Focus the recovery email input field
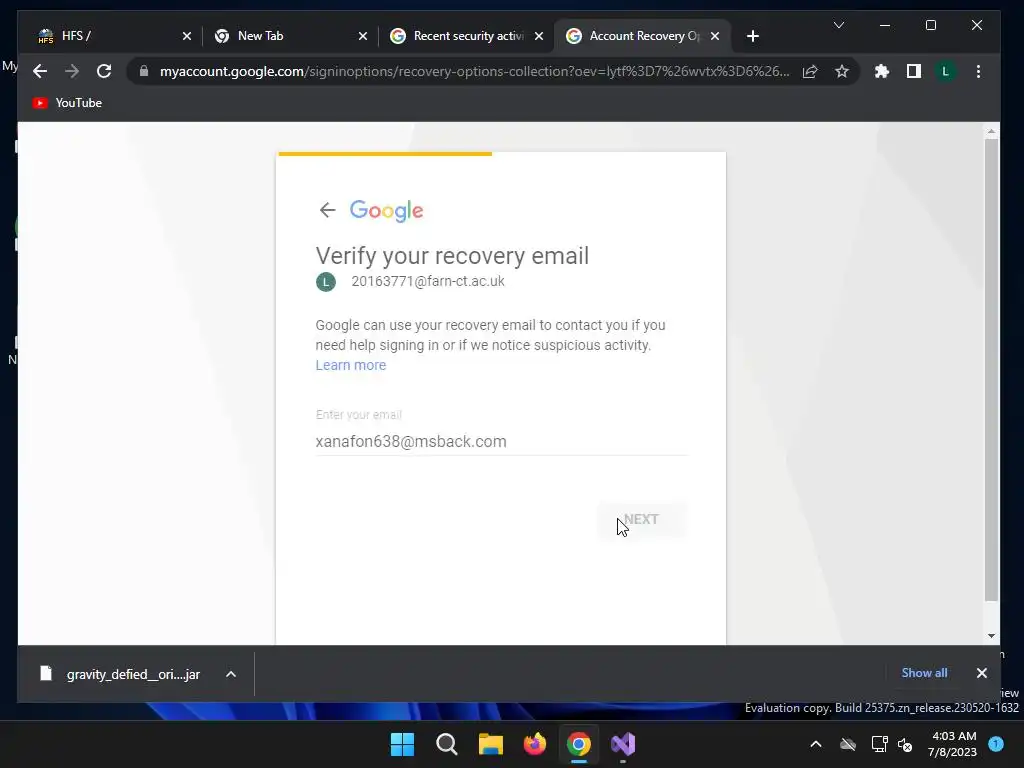Screen dimensions: 1024x768 502,441
